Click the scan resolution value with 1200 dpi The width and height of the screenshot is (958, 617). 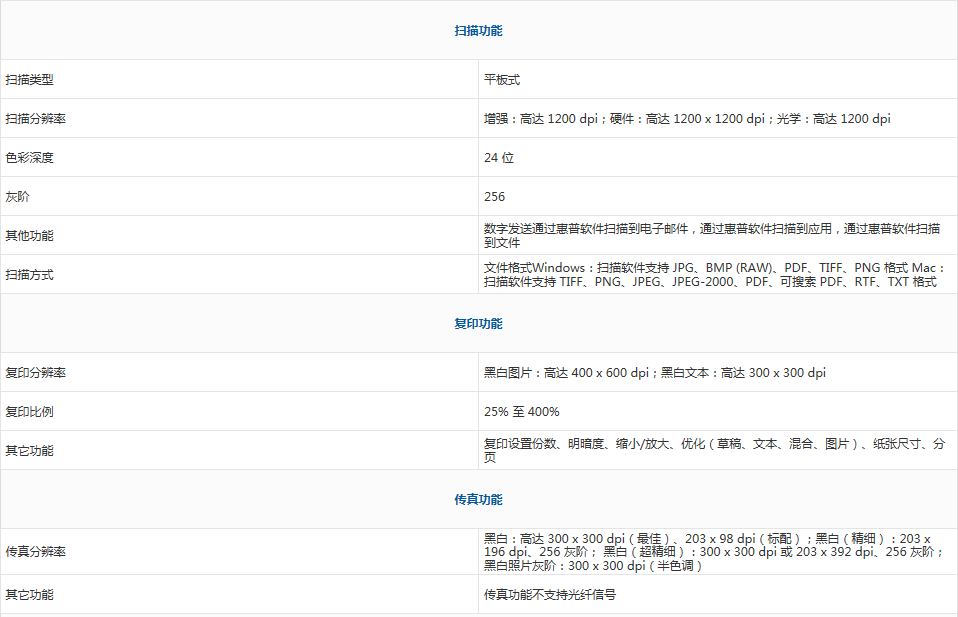pyautogui.click(x=686, y=118)
